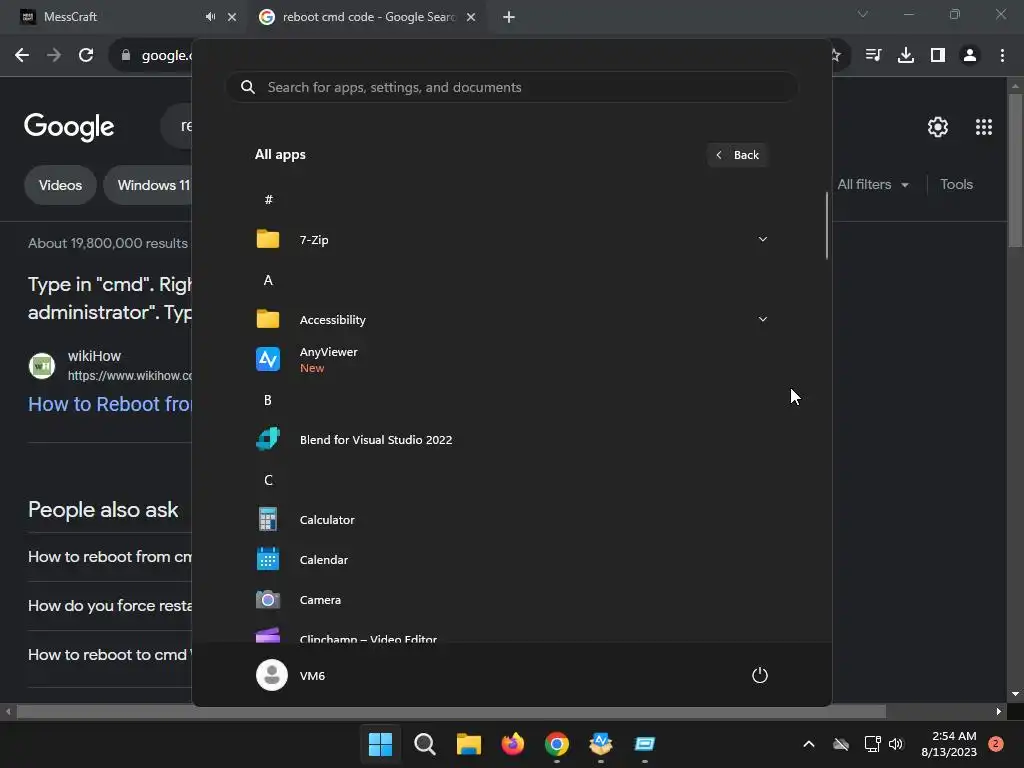Open the Accessibility folder icon
This screenshot has height=768, width=1024.
[268, 319]
